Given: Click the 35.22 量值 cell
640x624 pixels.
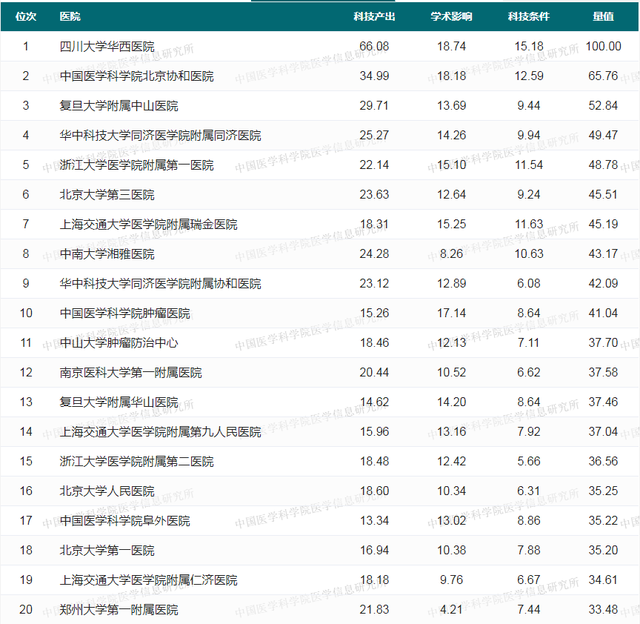Looking at the screenshot, I should tap(603, 521).
